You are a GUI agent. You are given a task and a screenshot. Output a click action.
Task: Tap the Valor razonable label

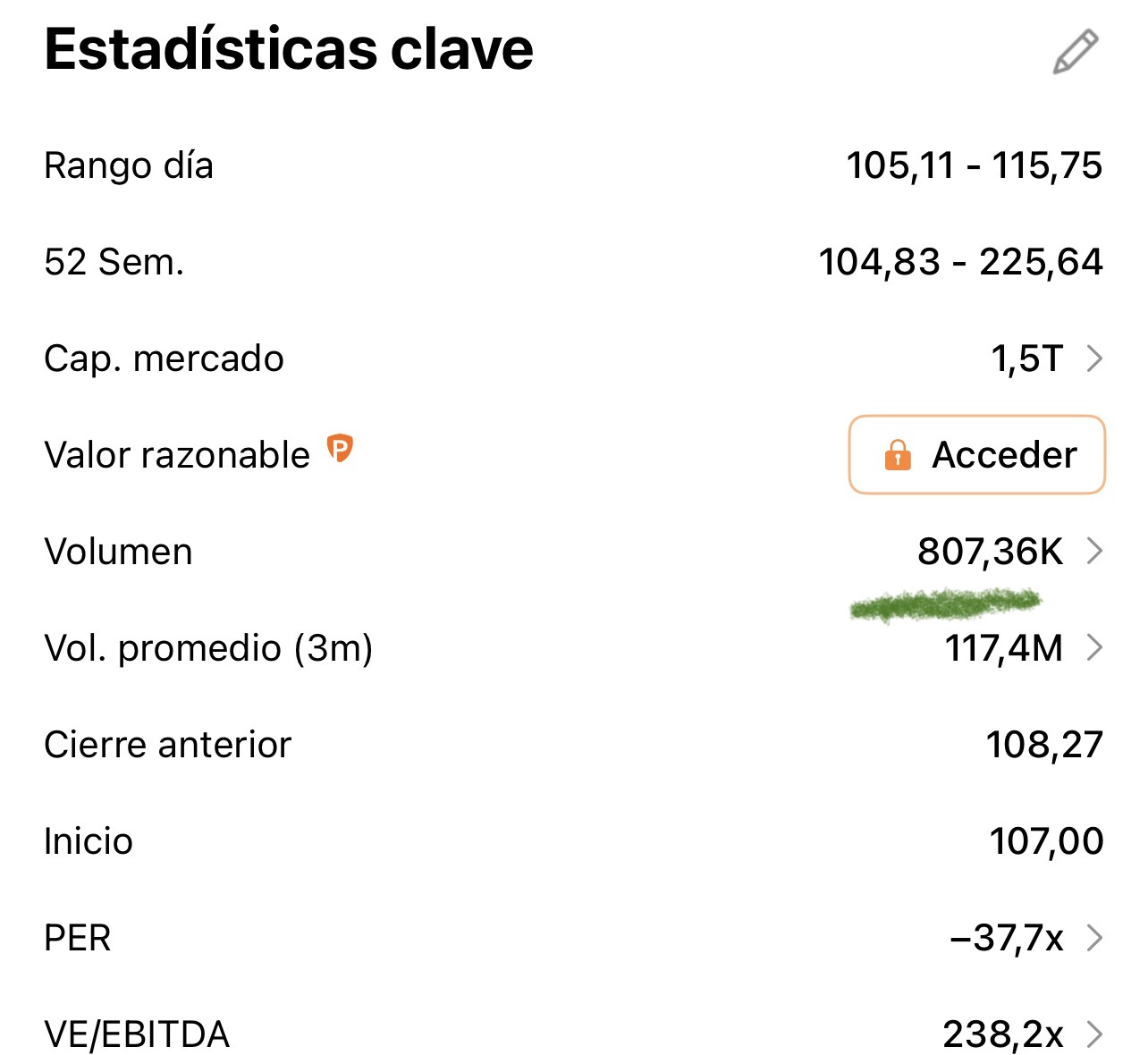click(x=177, y=455)
